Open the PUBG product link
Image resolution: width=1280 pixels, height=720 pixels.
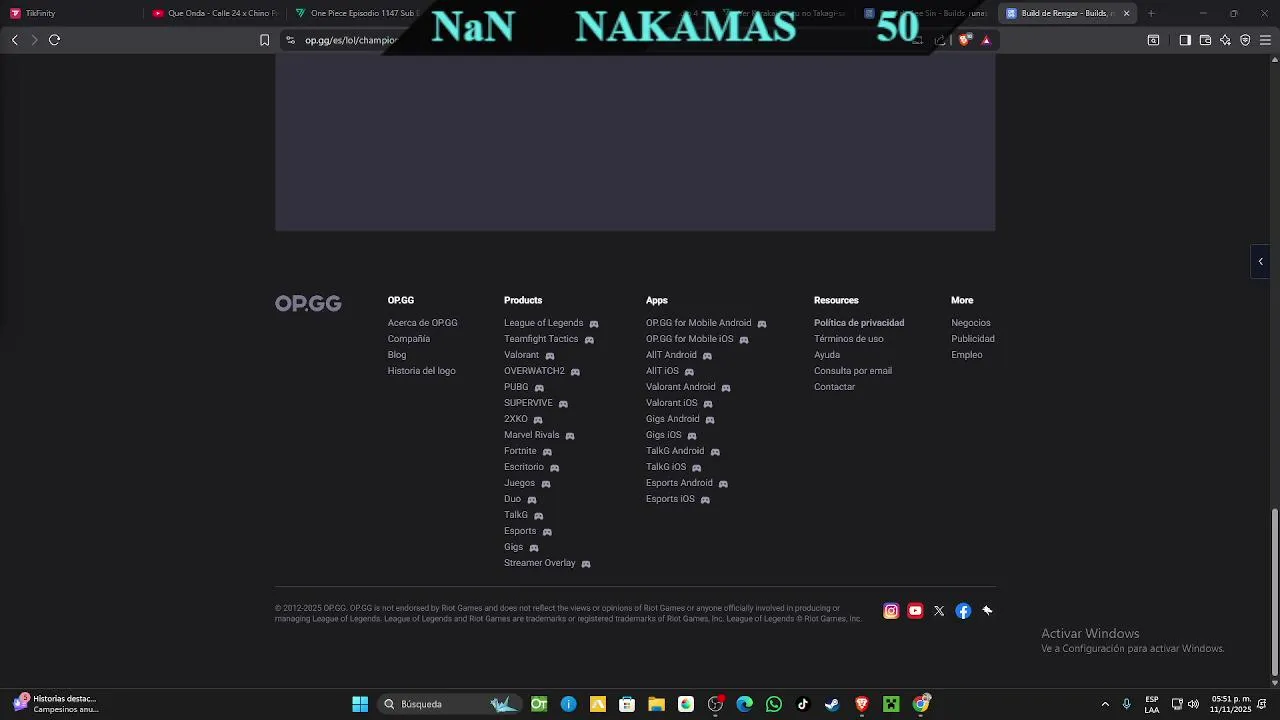coord(516,387)
